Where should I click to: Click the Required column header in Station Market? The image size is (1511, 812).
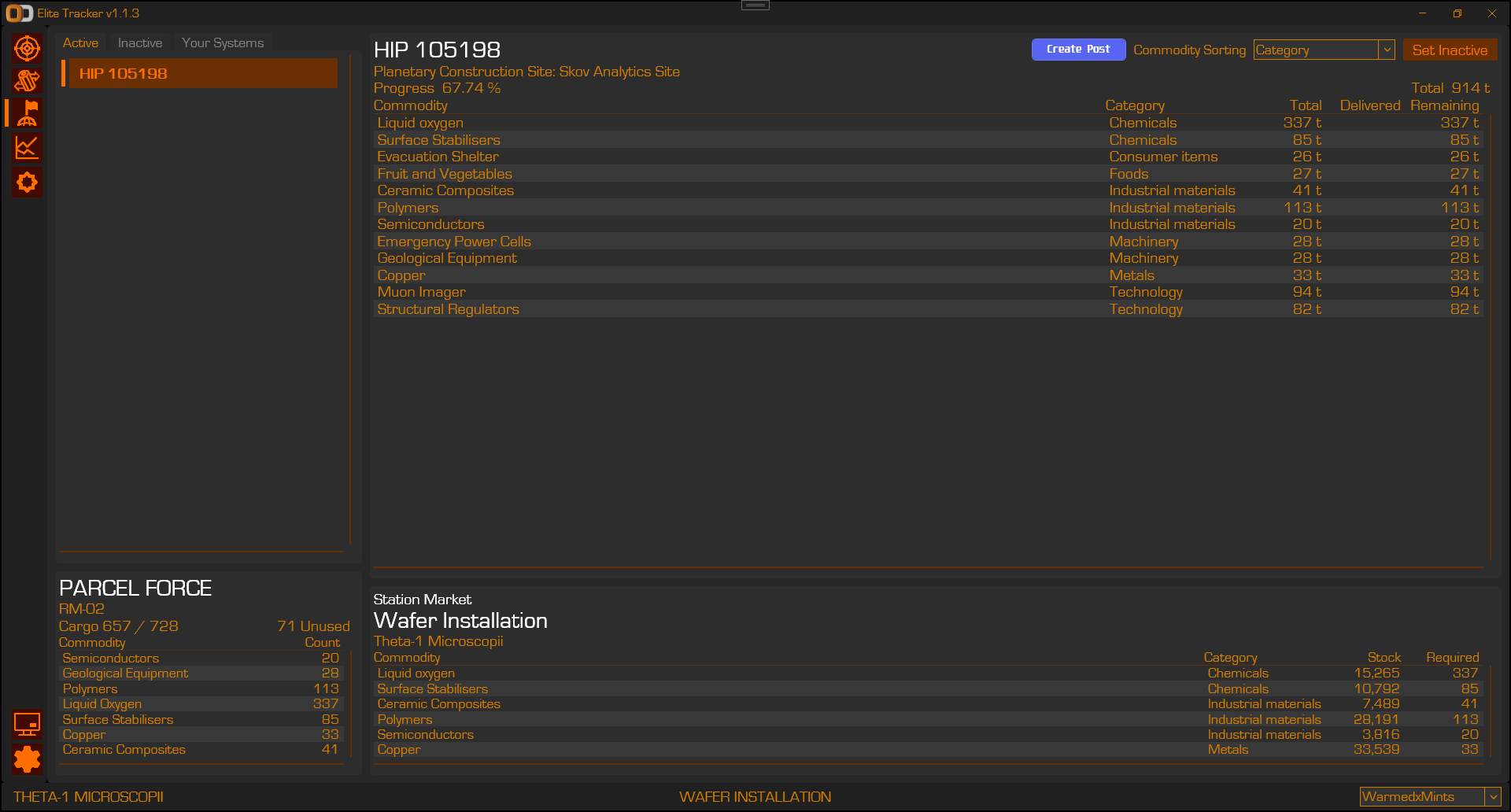click(x=1453, y=658)
